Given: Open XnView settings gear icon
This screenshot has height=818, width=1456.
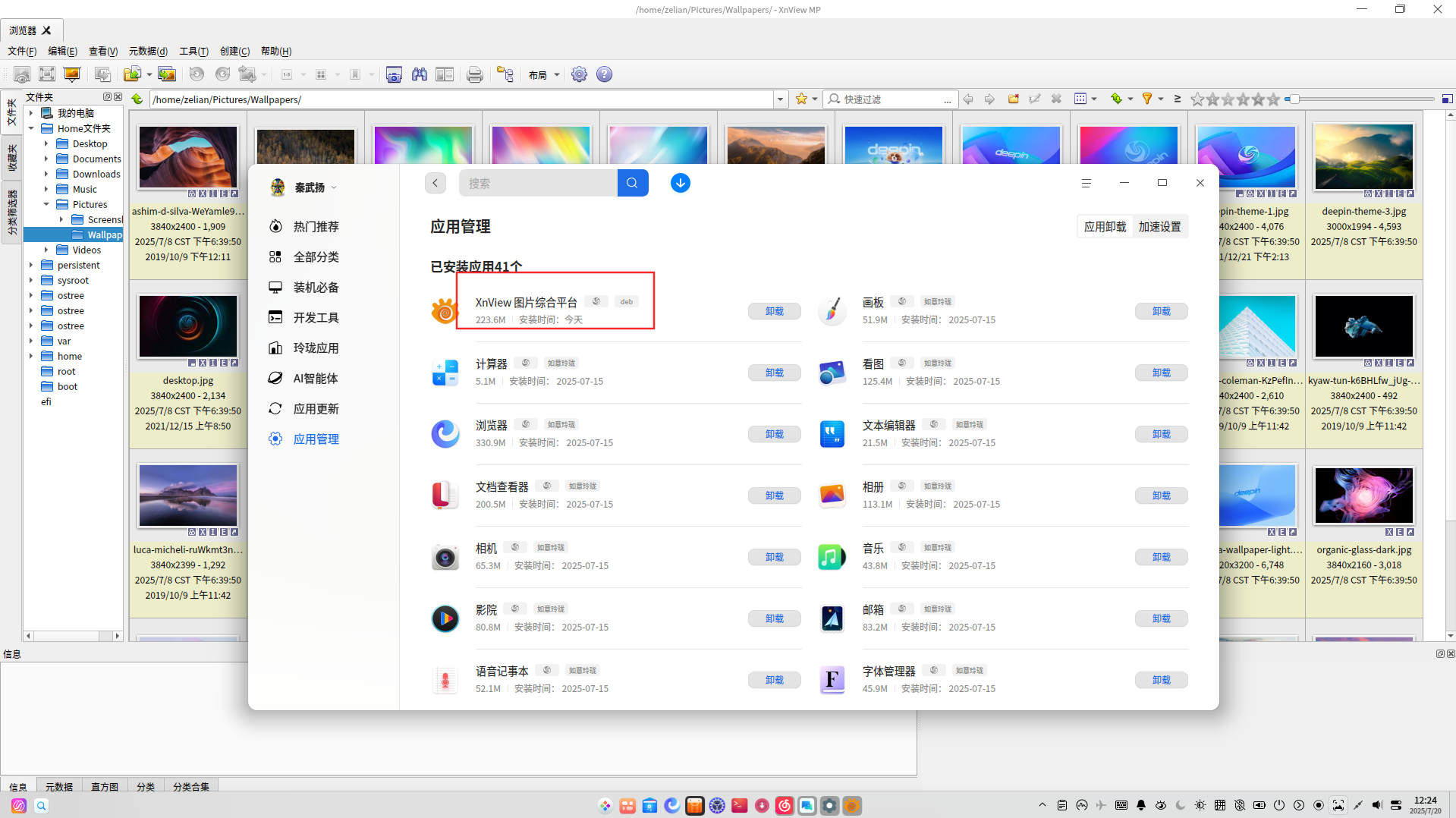Looking at the screenshot, I should tap(579, 74).
